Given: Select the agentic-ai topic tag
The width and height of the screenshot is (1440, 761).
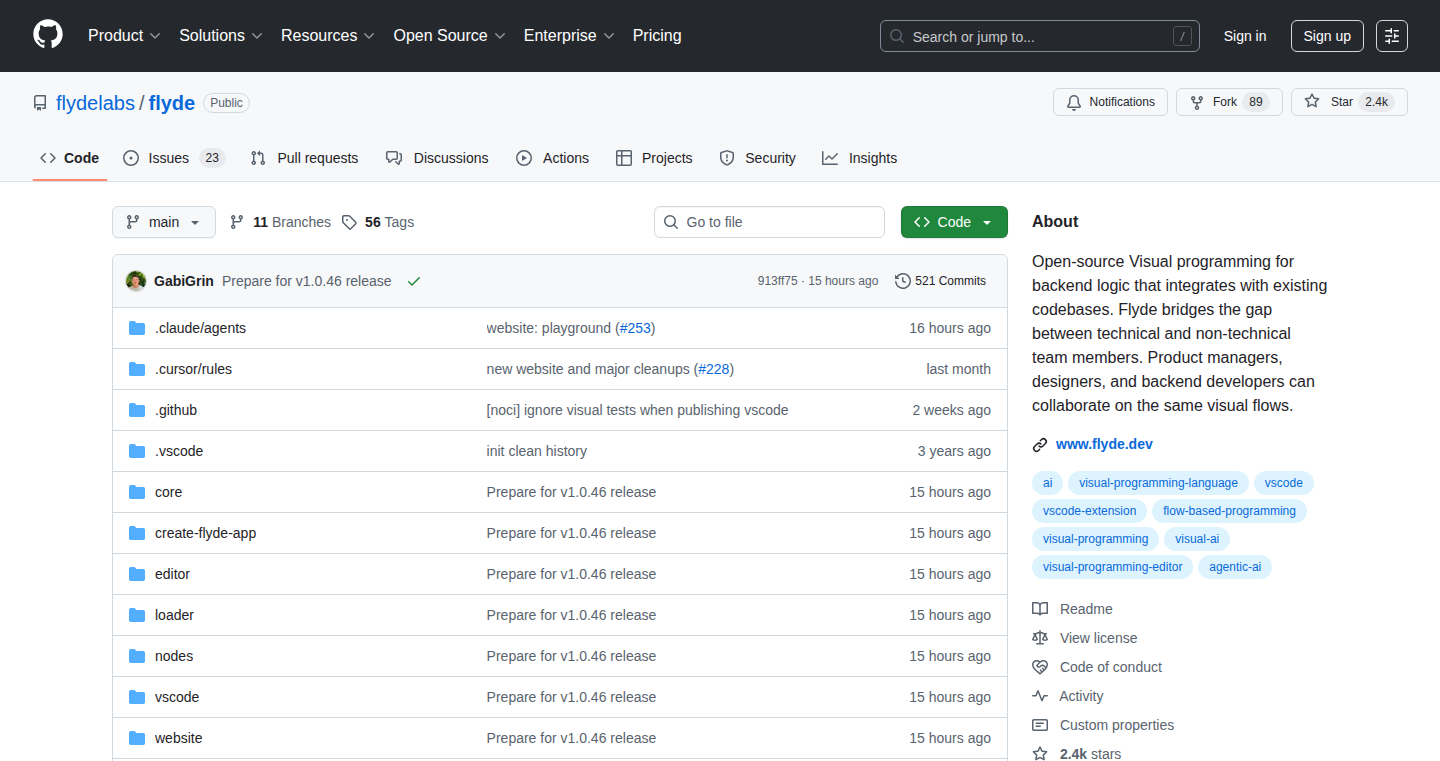Looking at the screenshot, I should click(x=1235, y=567).
